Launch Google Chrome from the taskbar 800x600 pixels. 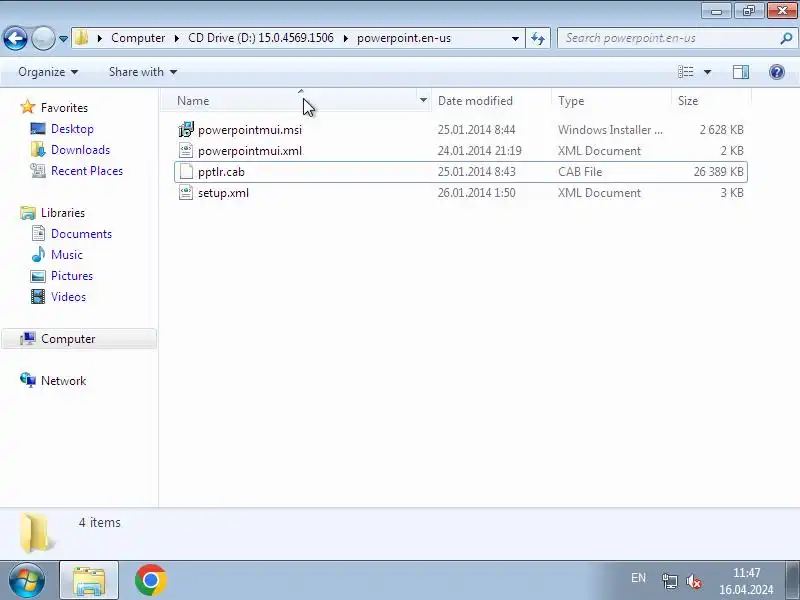[151, 580]
